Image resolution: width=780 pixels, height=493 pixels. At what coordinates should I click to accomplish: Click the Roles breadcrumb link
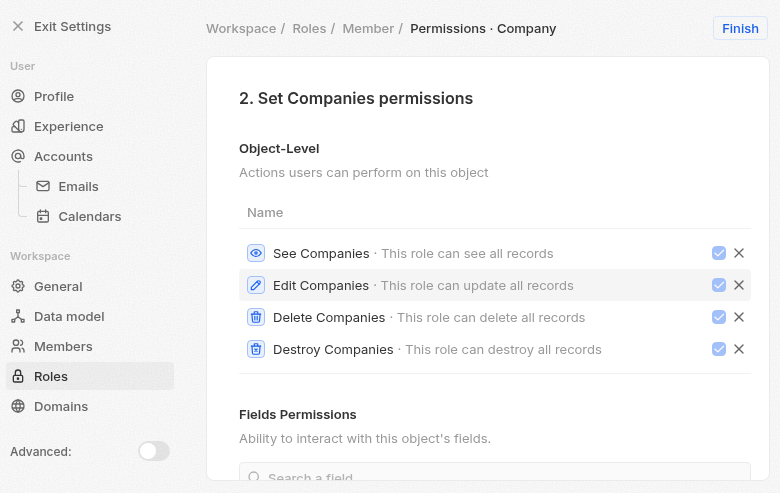coord(309,28)
